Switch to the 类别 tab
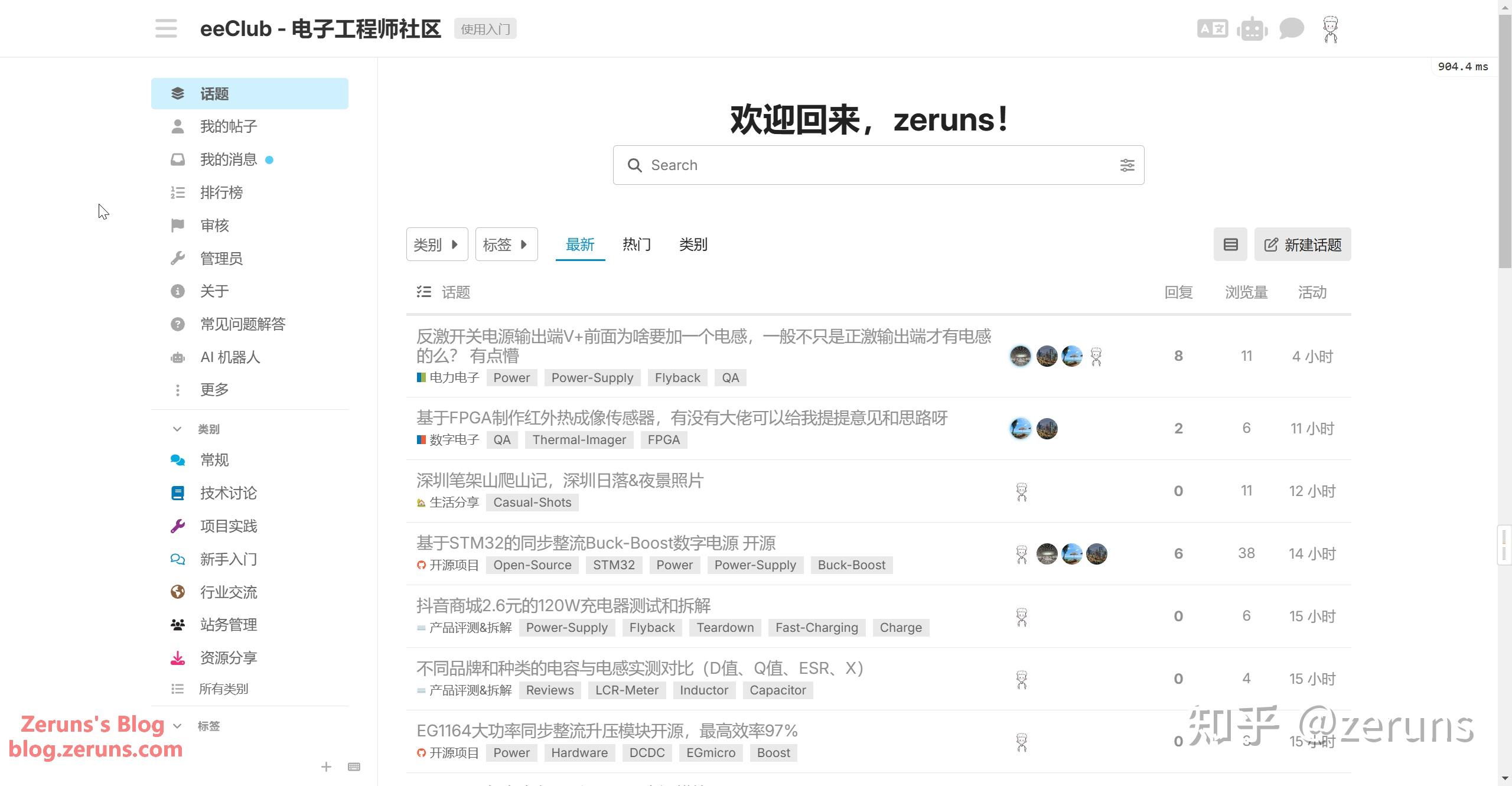 692,244
